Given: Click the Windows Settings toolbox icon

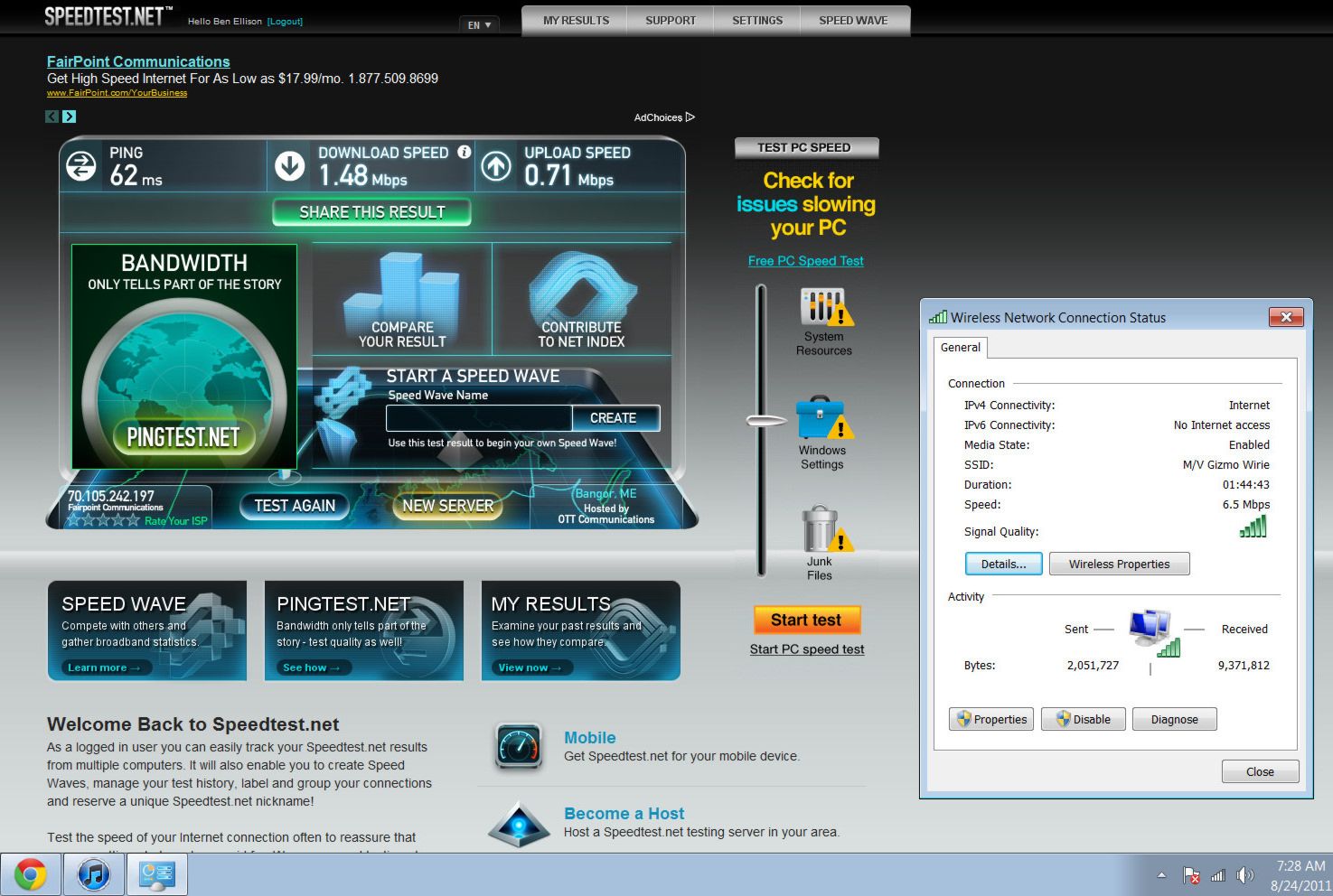Looking at the screenshot, I should coord(823,418).
